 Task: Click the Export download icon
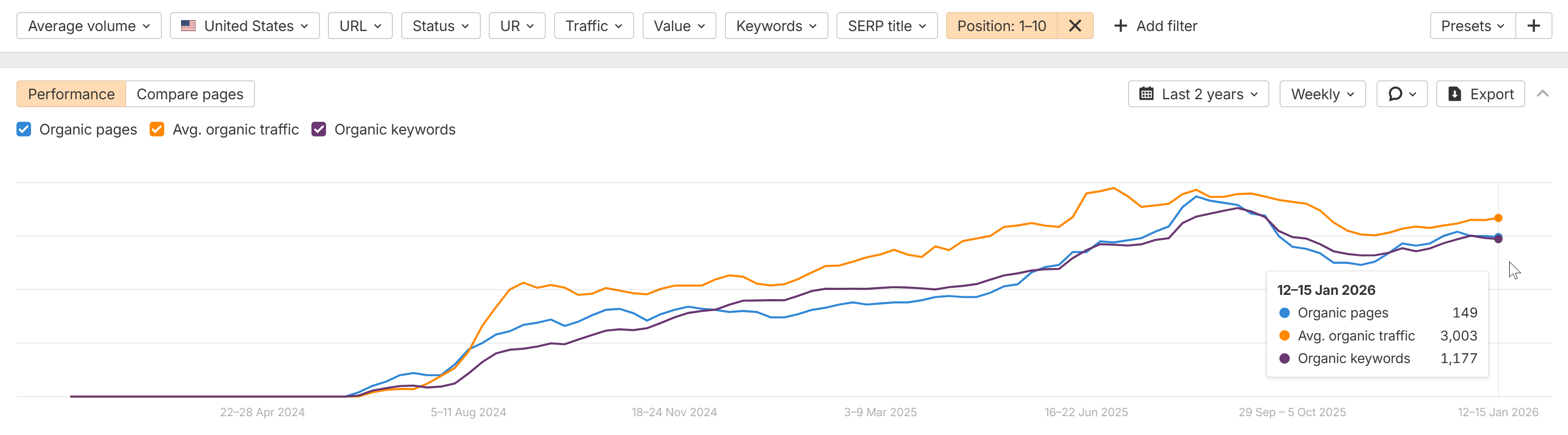tap(1455, 95)
